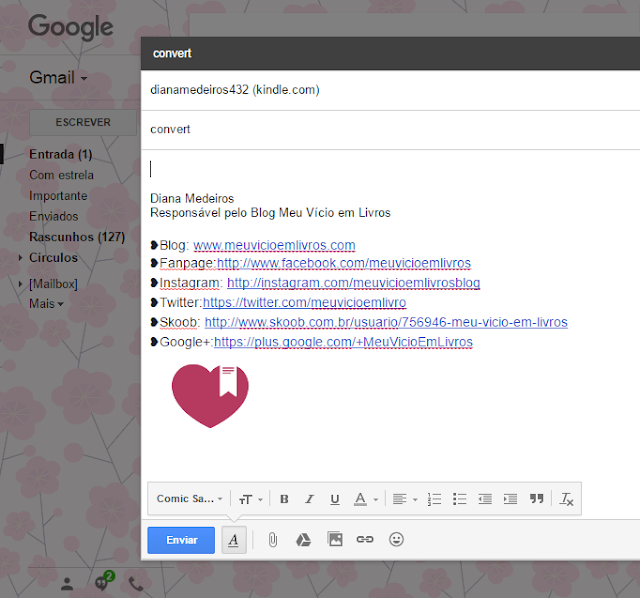Send the email with Enviar

tap(181, 540)
